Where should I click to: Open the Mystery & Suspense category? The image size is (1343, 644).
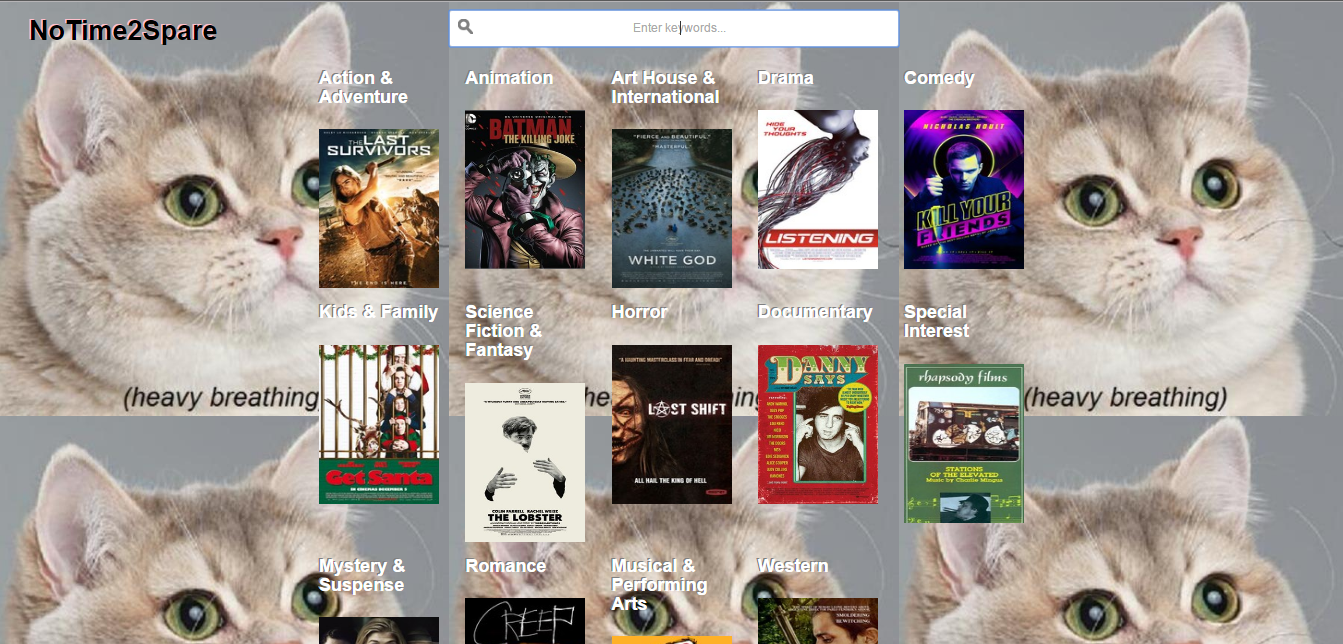(x=362, y=576)
